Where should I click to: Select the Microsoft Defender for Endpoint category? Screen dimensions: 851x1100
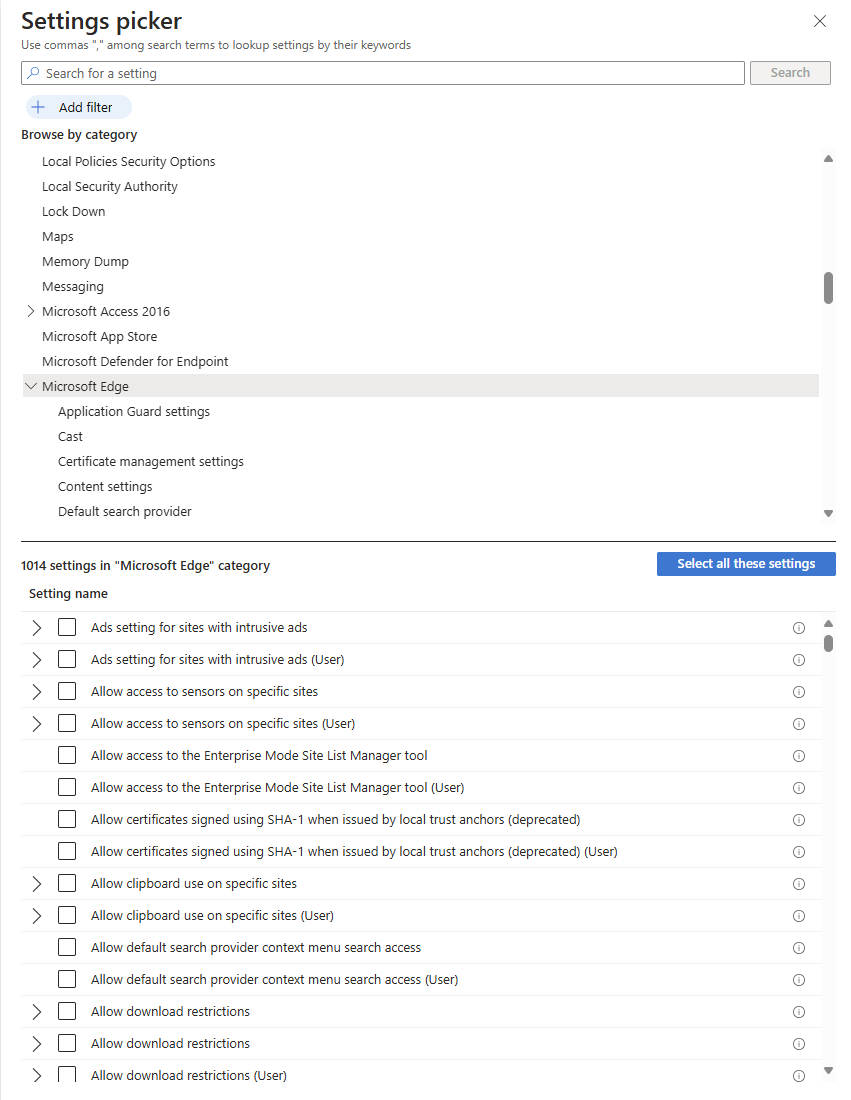coord(135,361)
